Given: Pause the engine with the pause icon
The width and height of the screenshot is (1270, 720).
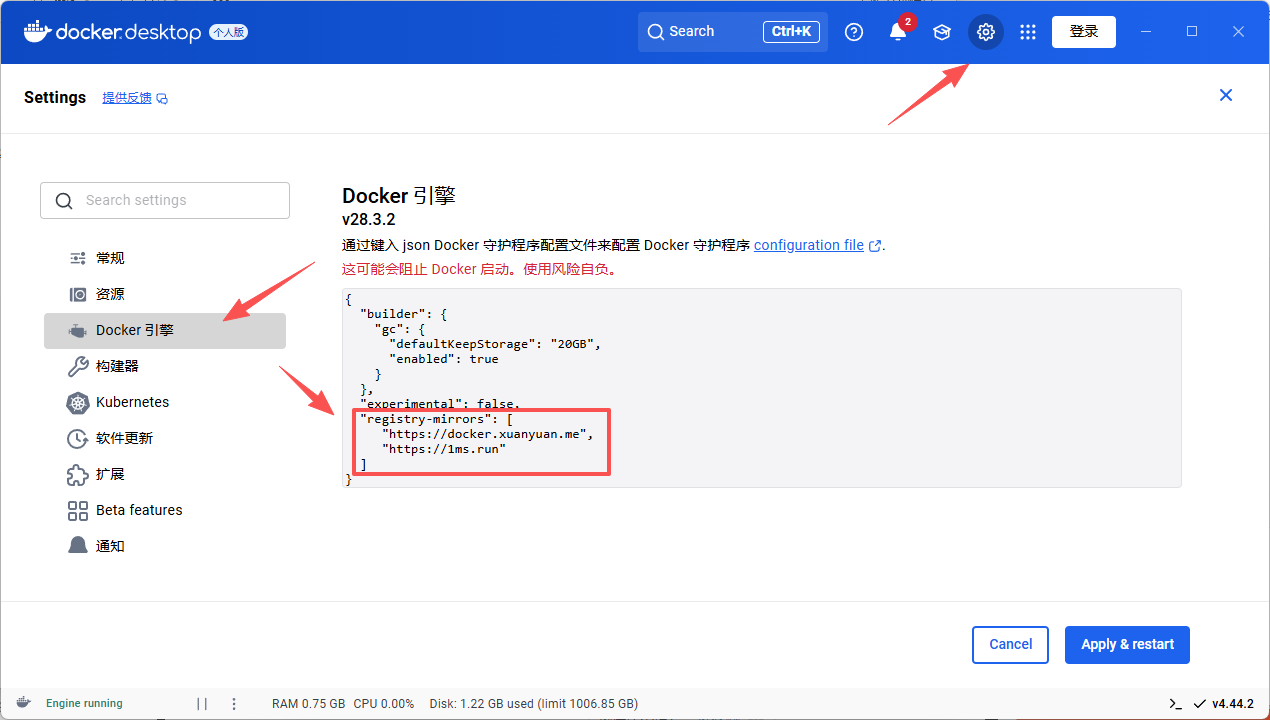Looking at the screenshot, I should 202,703.
